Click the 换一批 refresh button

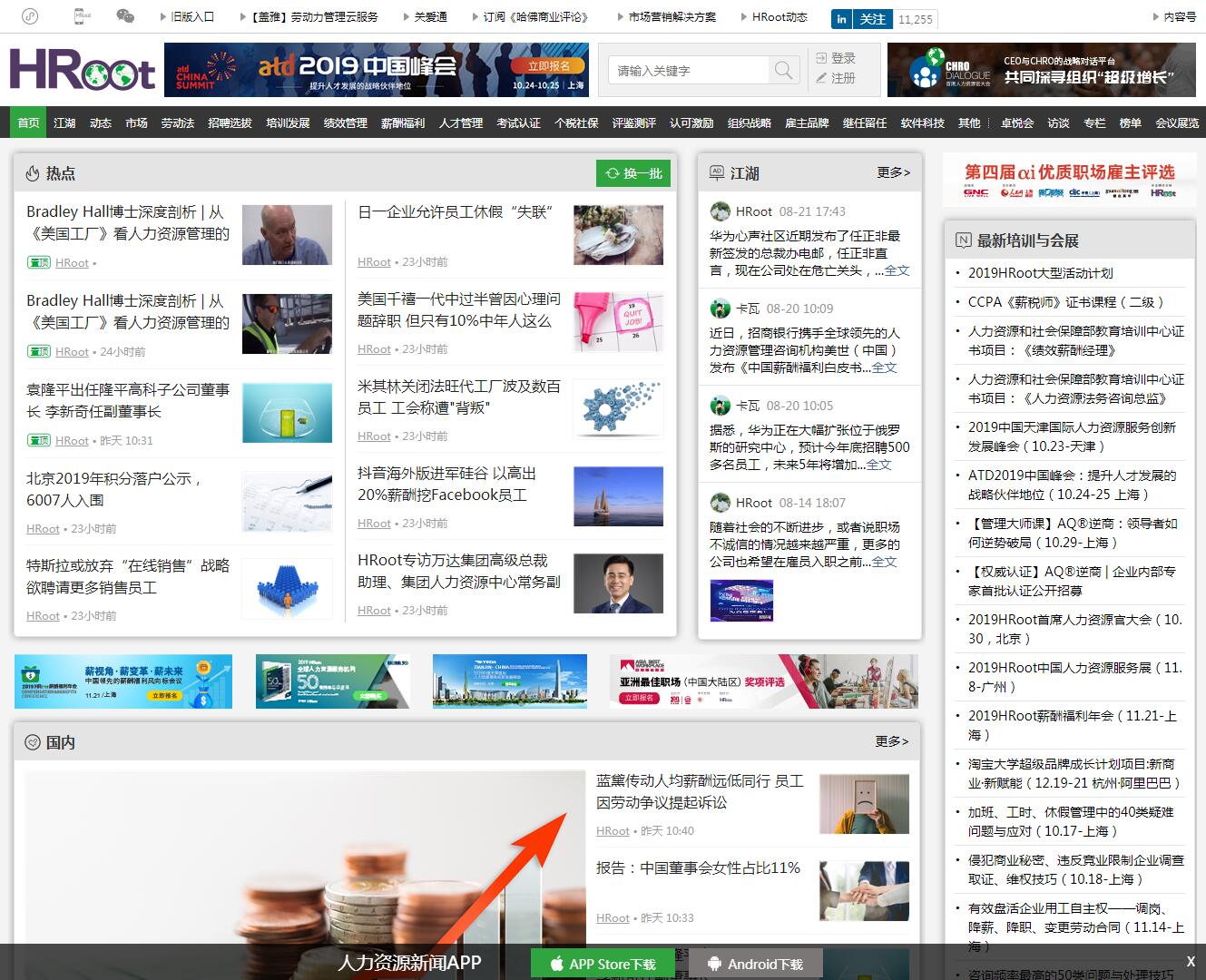(633, 173)
